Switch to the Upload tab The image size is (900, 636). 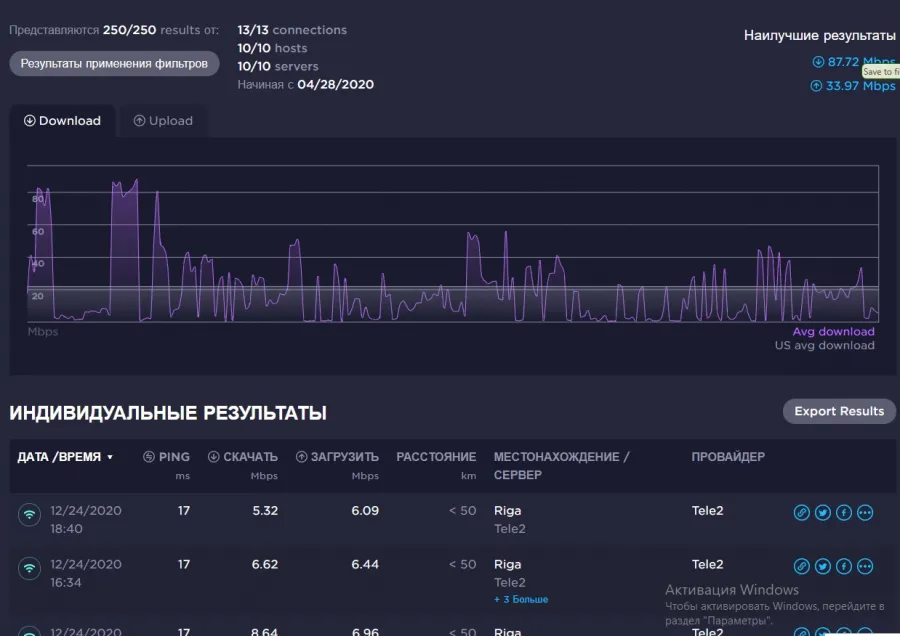tap(163, 121)
